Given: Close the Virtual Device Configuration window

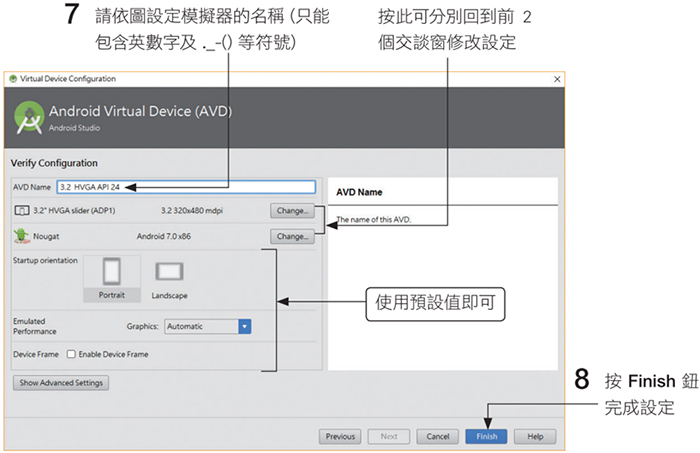Looking at the screenshot, I should pos(557,79).
